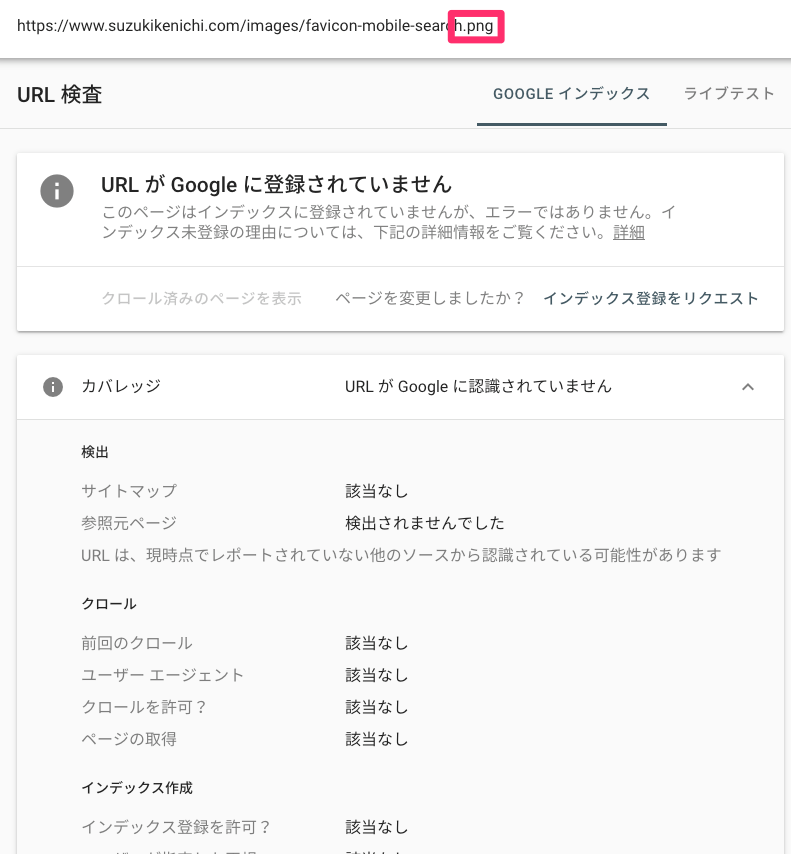Click the info icon next to カバレッジ
Viewport: 791px width, 854px height.
(x=53, y=387)
